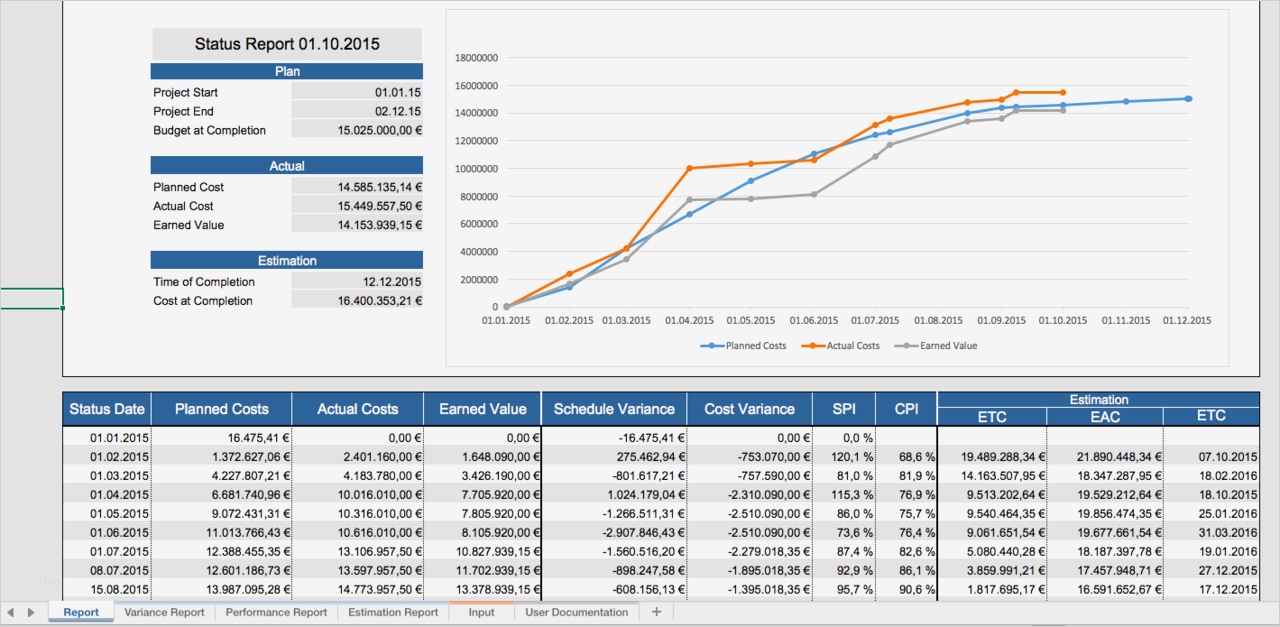Open the Input sheet tab
This screenshot has height=627, width=1280.
[x=481, y=612]
